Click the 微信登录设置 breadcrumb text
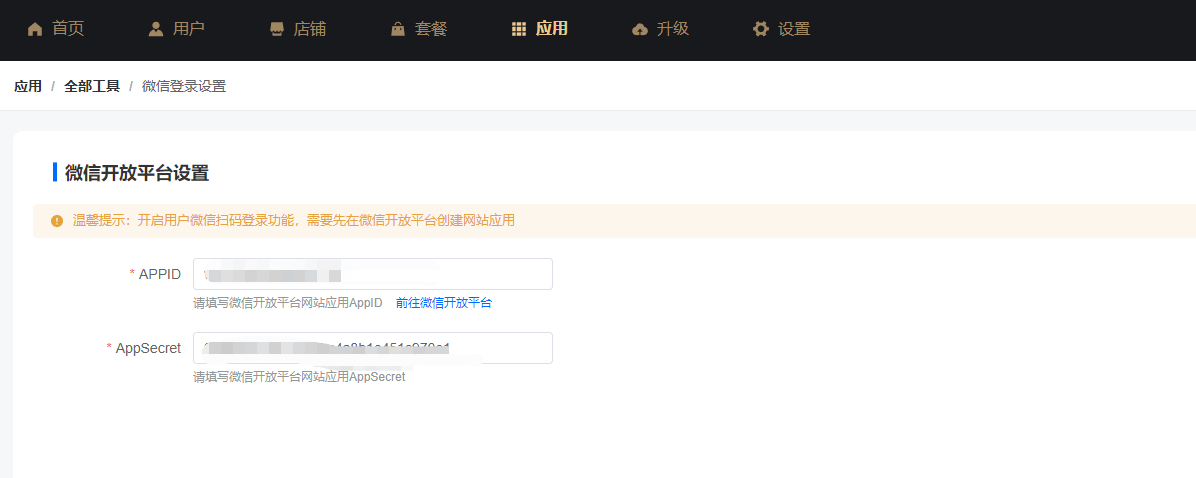 point(184,86)
